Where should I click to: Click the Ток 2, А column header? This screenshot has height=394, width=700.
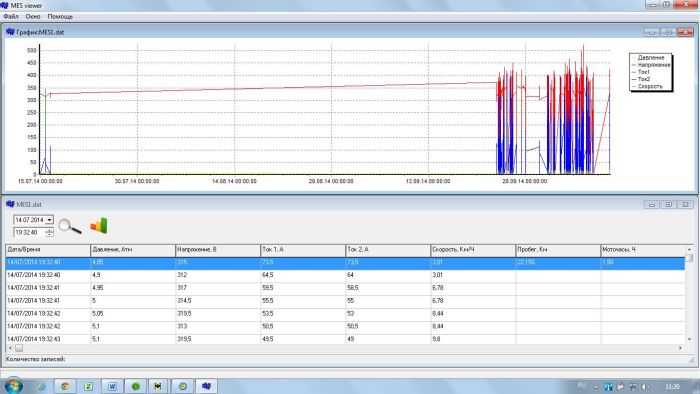point(388,250)
